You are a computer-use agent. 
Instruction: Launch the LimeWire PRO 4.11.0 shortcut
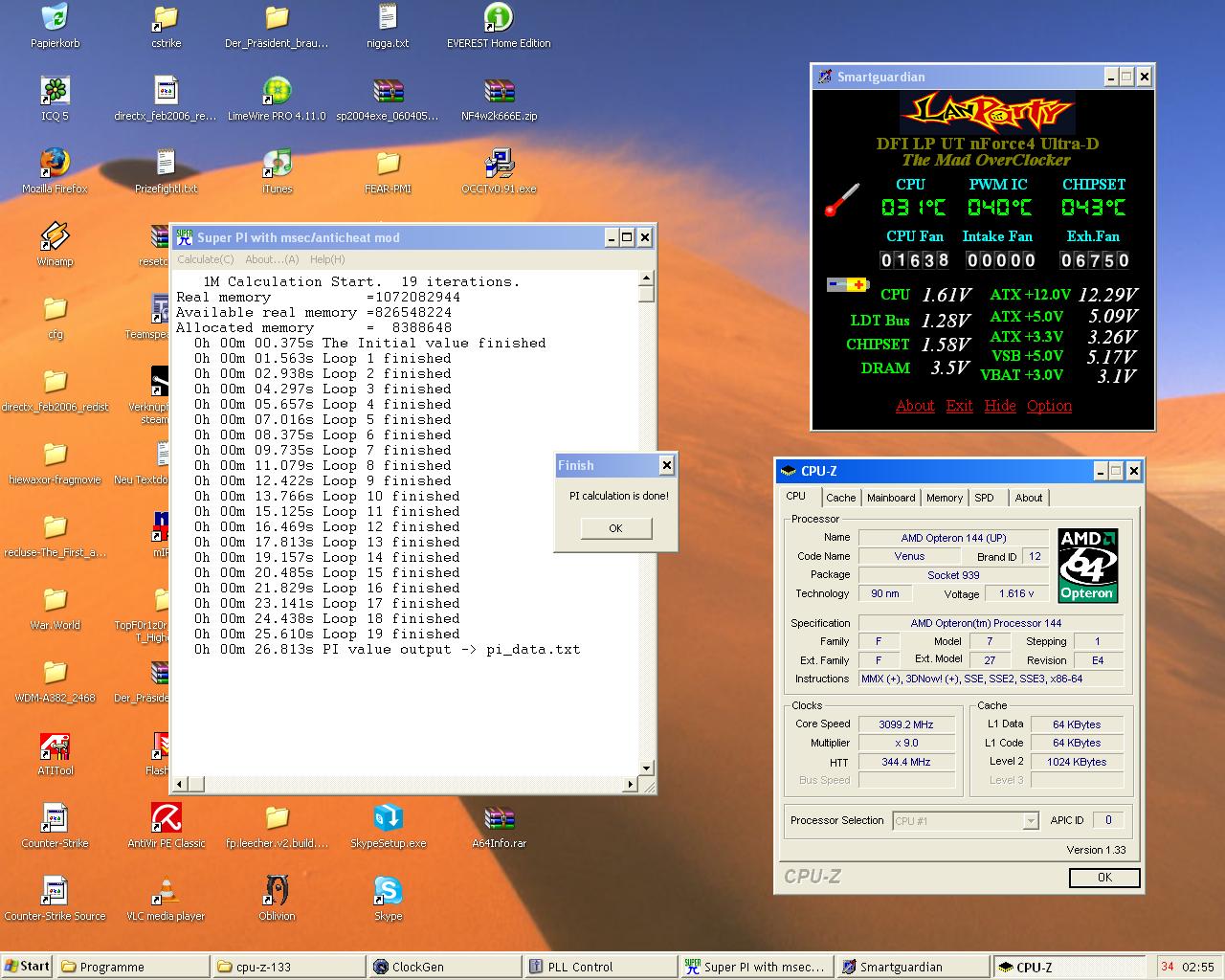(277, 91)
